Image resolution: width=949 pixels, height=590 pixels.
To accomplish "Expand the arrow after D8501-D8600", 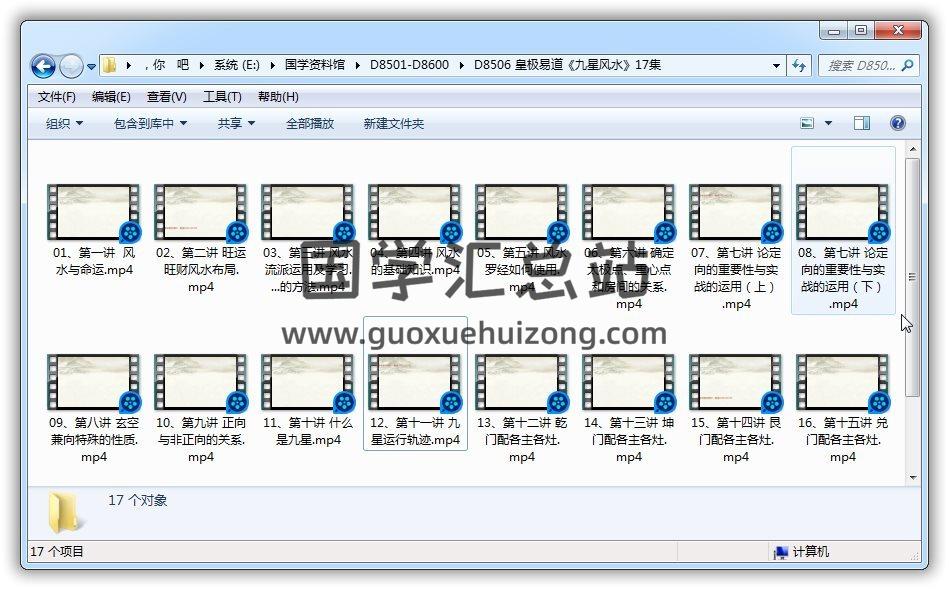I will [462, 65].
